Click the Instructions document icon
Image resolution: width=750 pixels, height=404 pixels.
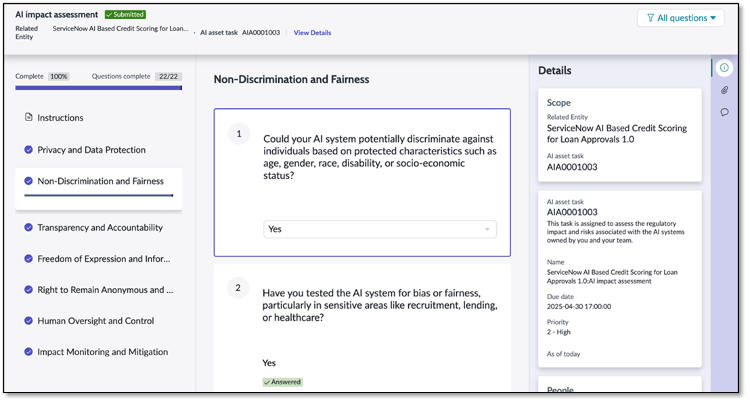[28, 118]
